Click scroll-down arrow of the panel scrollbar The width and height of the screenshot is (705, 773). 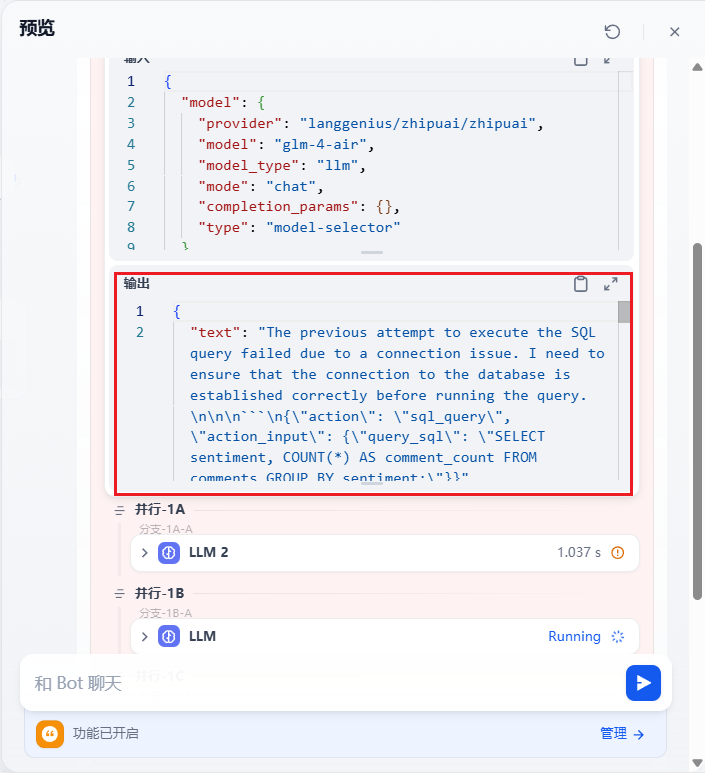coord(697,763)
